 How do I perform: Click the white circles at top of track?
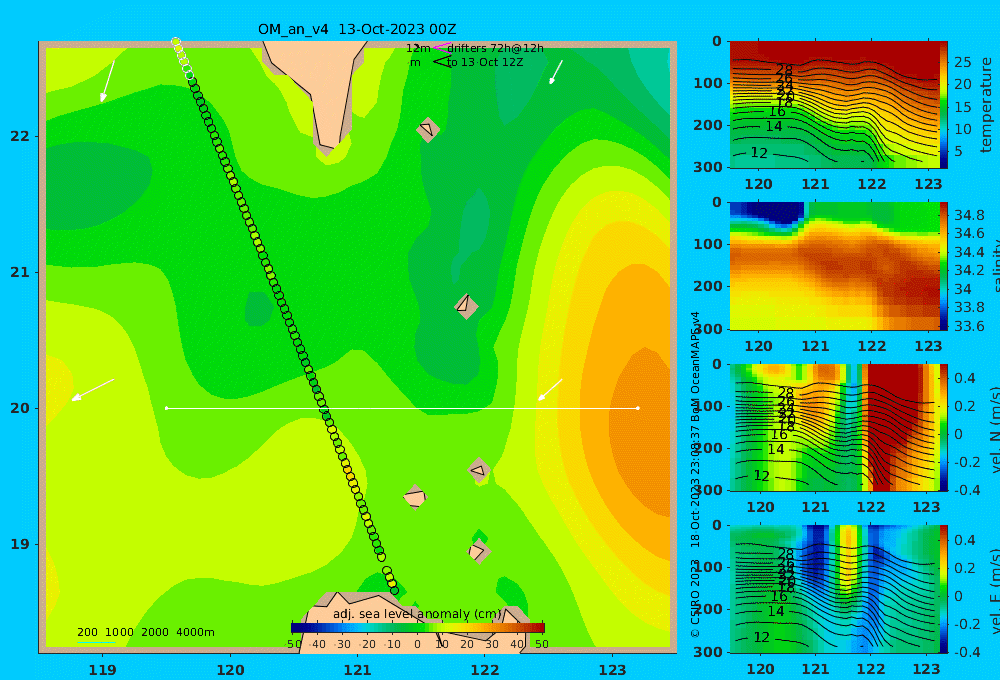pyautogui.click(x=182, y=58)
